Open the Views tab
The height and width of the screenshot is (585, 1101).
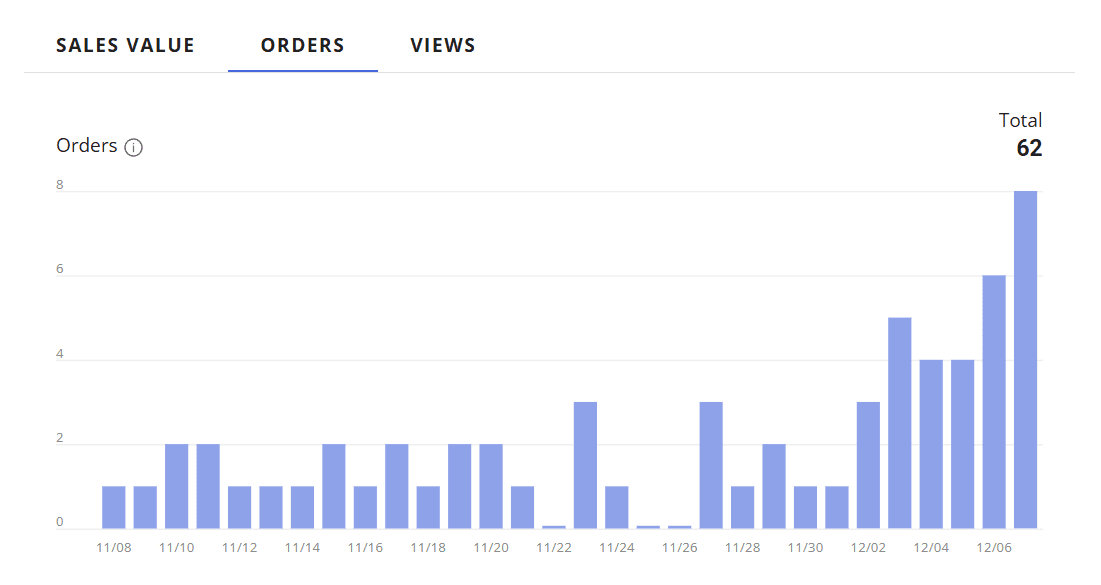click(x=442, y=46)
